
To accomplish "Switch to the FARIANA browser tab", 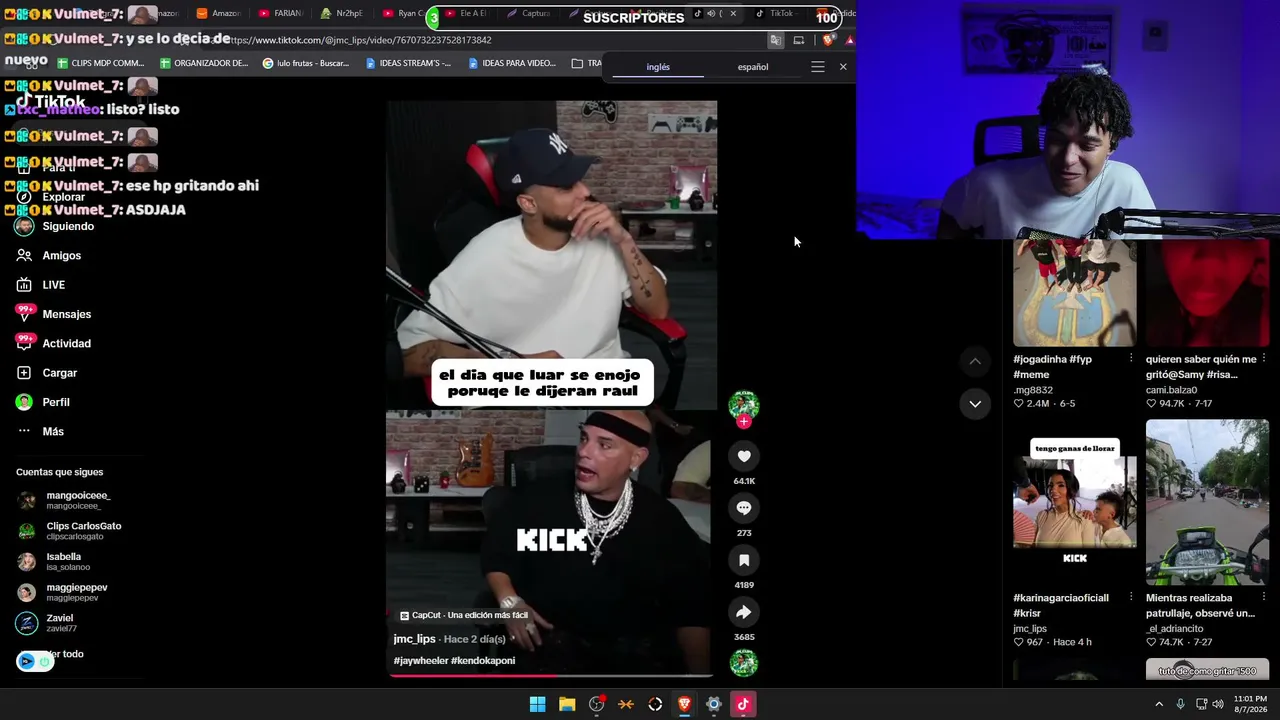I will coord(280,14).
